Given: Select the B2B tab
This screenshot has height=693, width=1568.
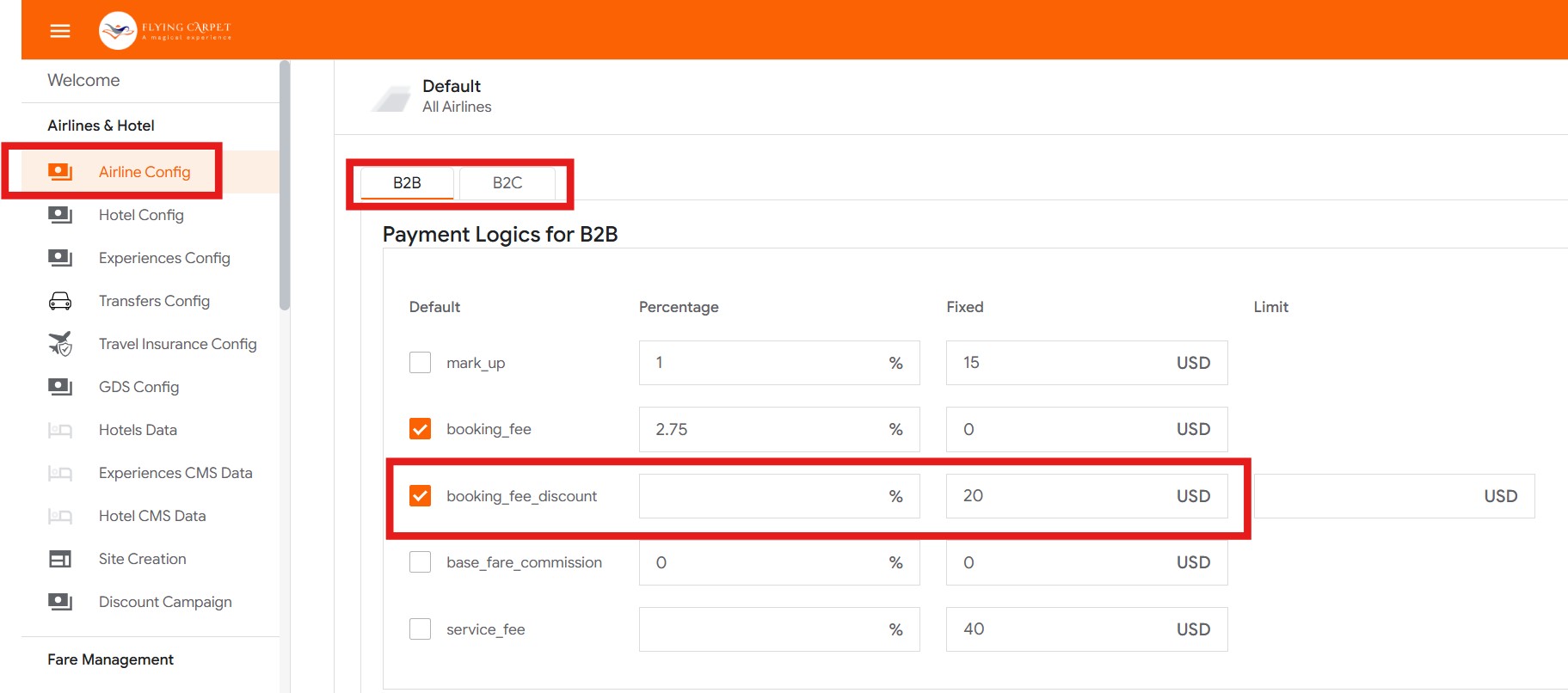Looking at the screenshot, I should pyautogui.click(x=407, y=183).
